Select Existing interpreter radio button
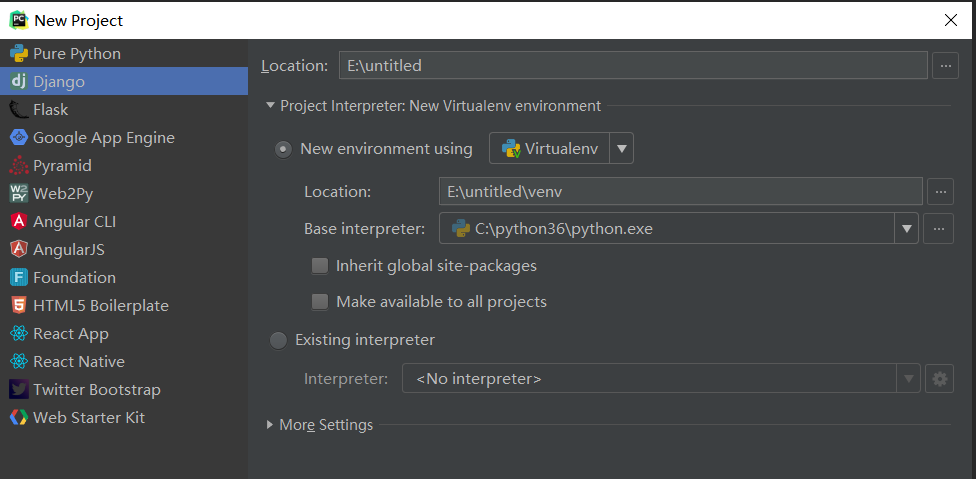The height and width of the screenshot is (479, 976). [278, 340]
